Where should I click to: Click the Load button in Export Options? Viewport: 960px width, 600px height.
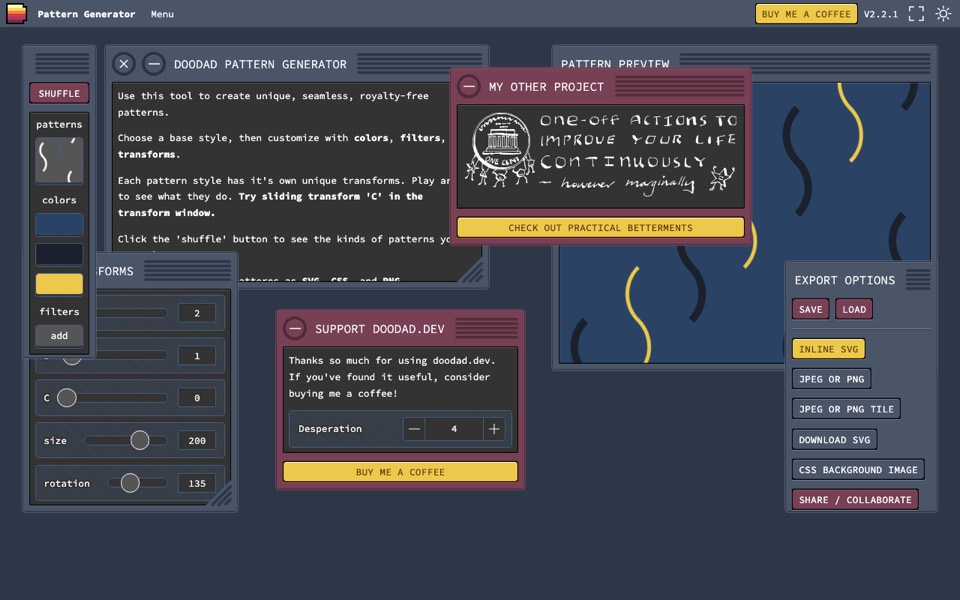(x=854, y=309)
